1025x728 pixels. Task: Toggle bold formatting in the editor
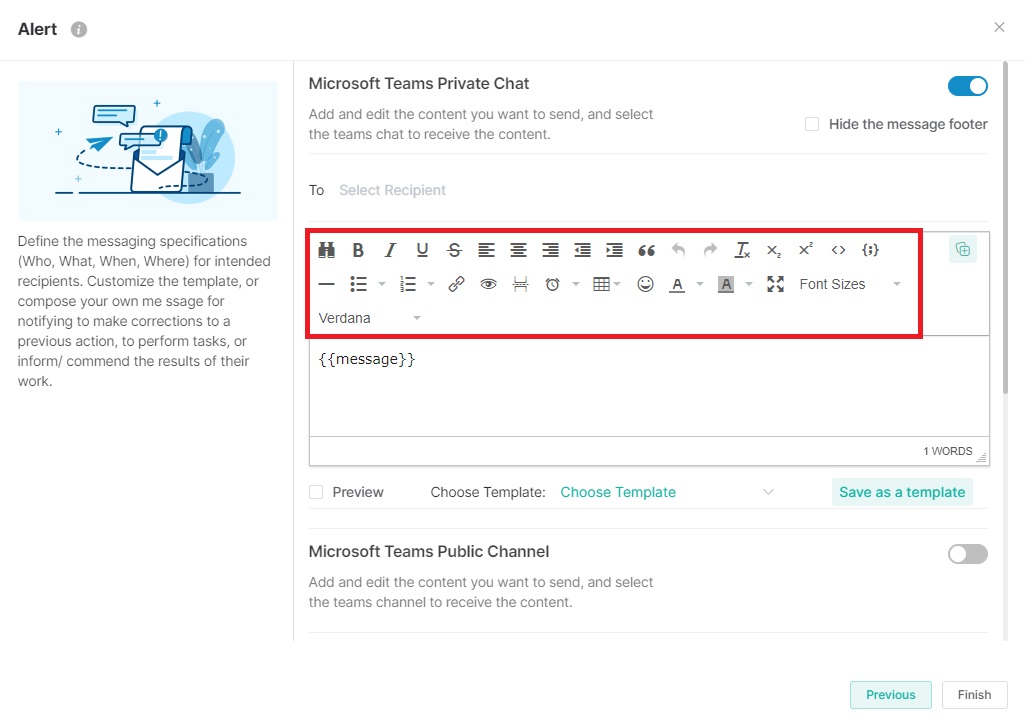click(x=358, y=250)
